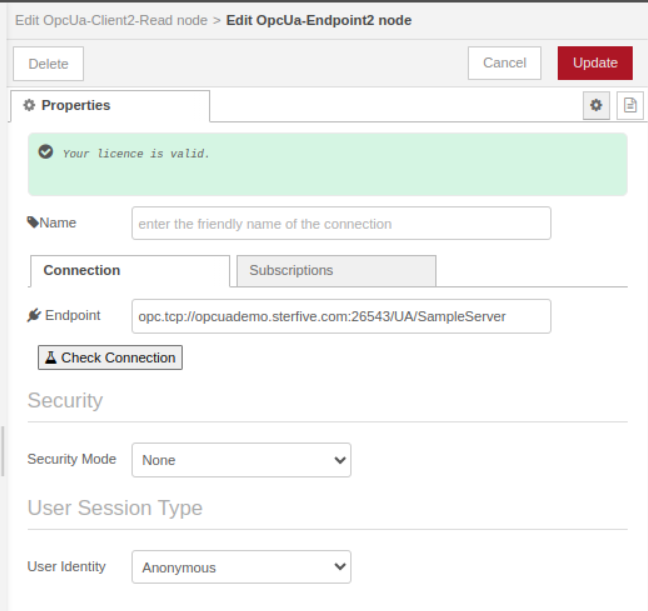Test endpoint with Check Connection button
Screen dimensions: 648x611
[110, 358]
